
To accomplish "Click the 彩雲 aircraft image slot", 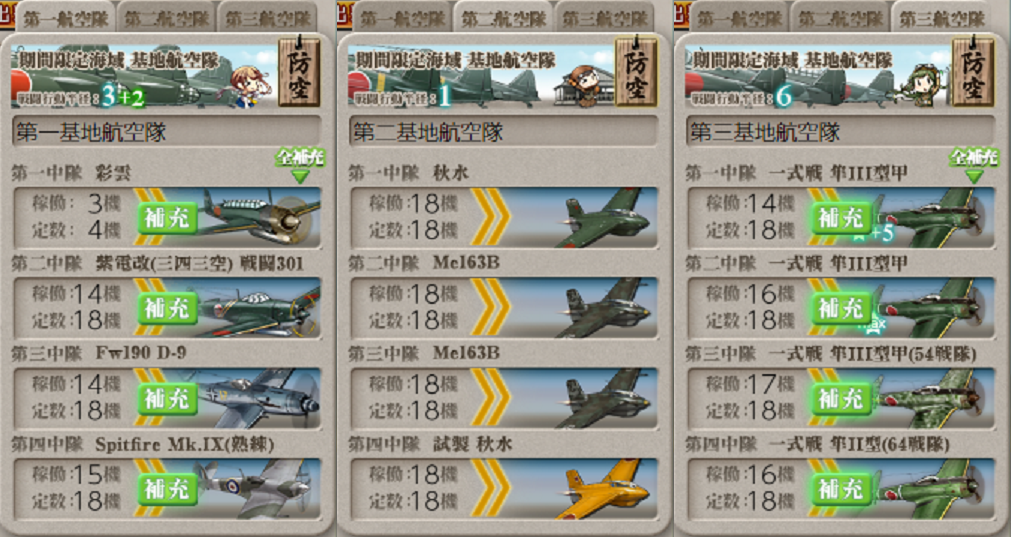I will tap(258, 218).
